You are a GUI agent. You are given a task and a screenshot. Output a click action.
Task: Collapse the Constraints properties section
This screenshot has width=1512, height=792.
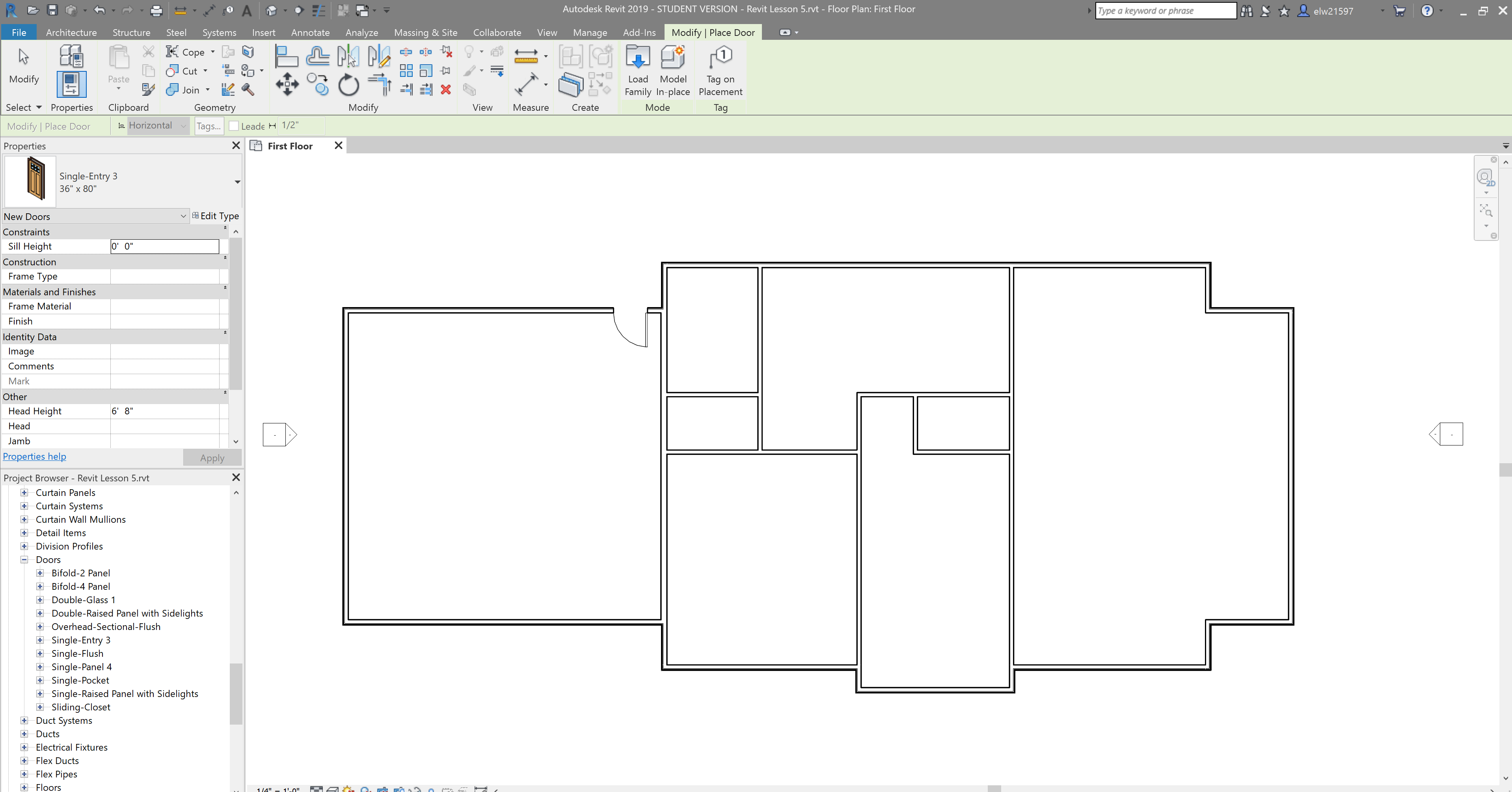[225, 229]
